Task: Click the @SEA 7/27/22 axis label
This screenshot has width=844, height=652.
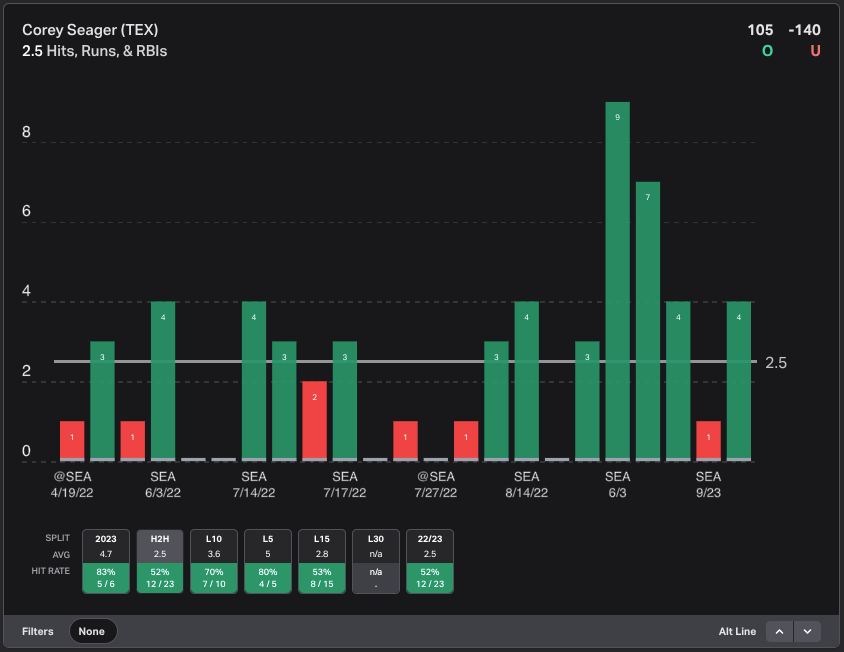Action: point(435,485)
